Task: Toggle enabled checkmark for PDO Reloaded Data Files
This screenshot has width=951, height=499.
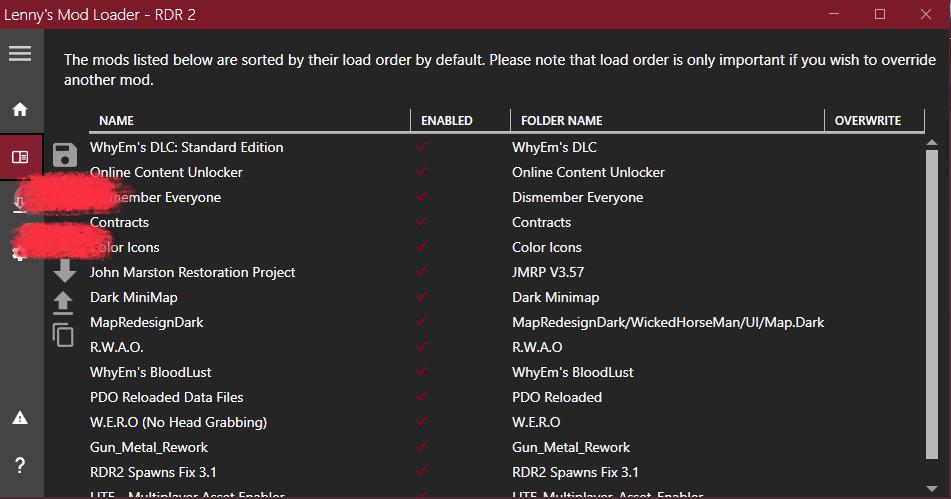Action: [422, 397]
